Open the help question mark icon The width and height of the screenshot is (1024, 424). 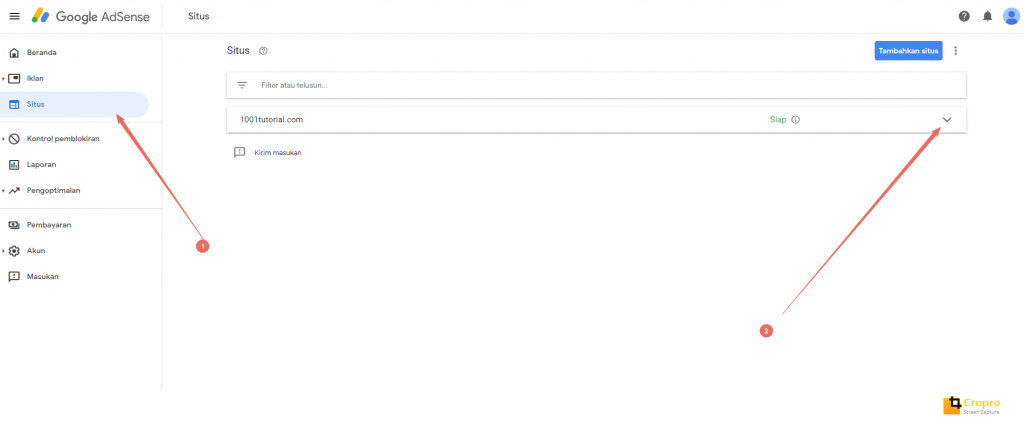tap(964, 16)
